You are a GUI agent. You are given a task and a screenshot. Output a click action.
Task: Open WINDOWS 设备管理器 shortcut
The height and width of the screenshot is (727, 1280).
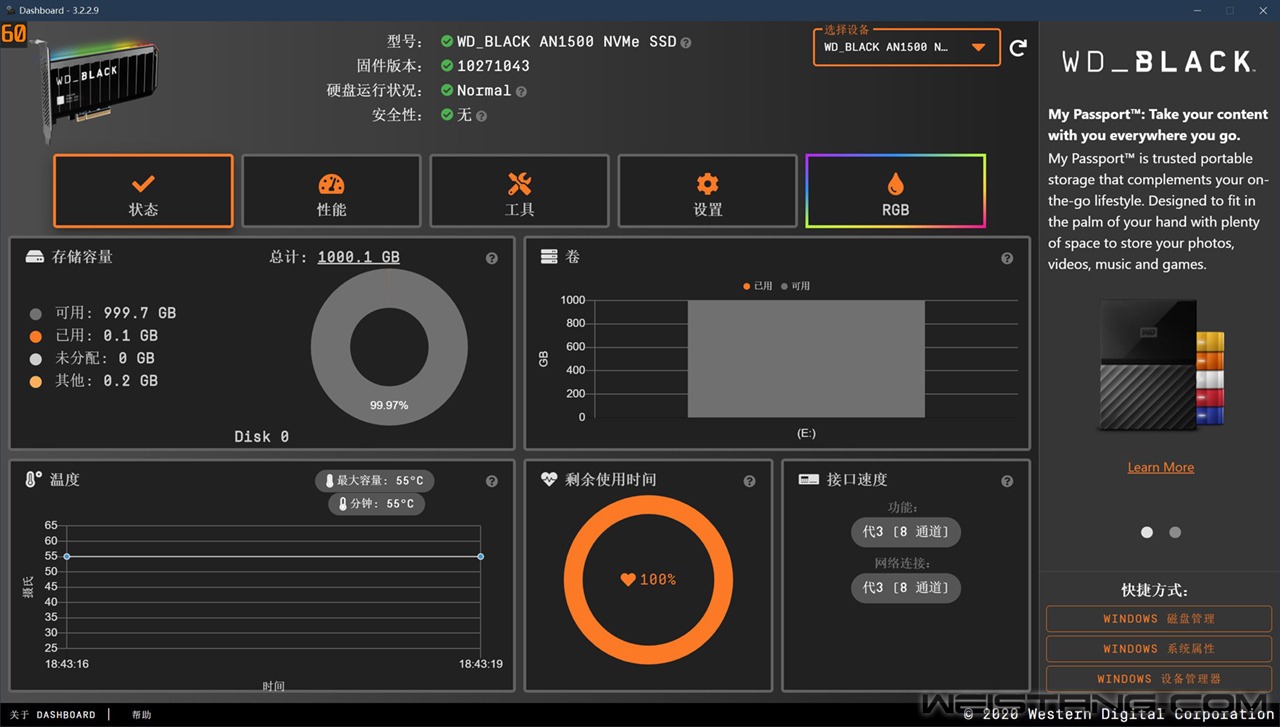(1159, 679)
